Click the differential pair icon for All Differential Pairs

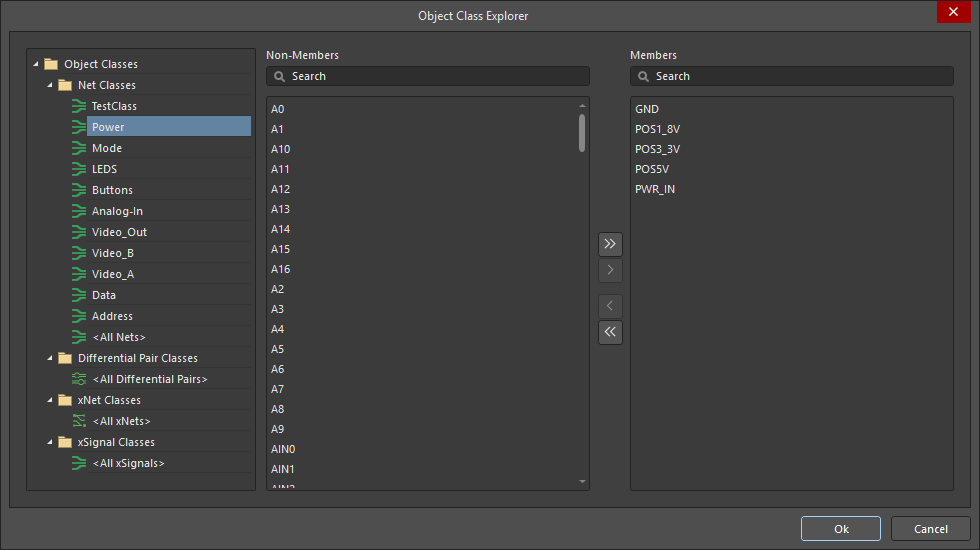[79, 379]
